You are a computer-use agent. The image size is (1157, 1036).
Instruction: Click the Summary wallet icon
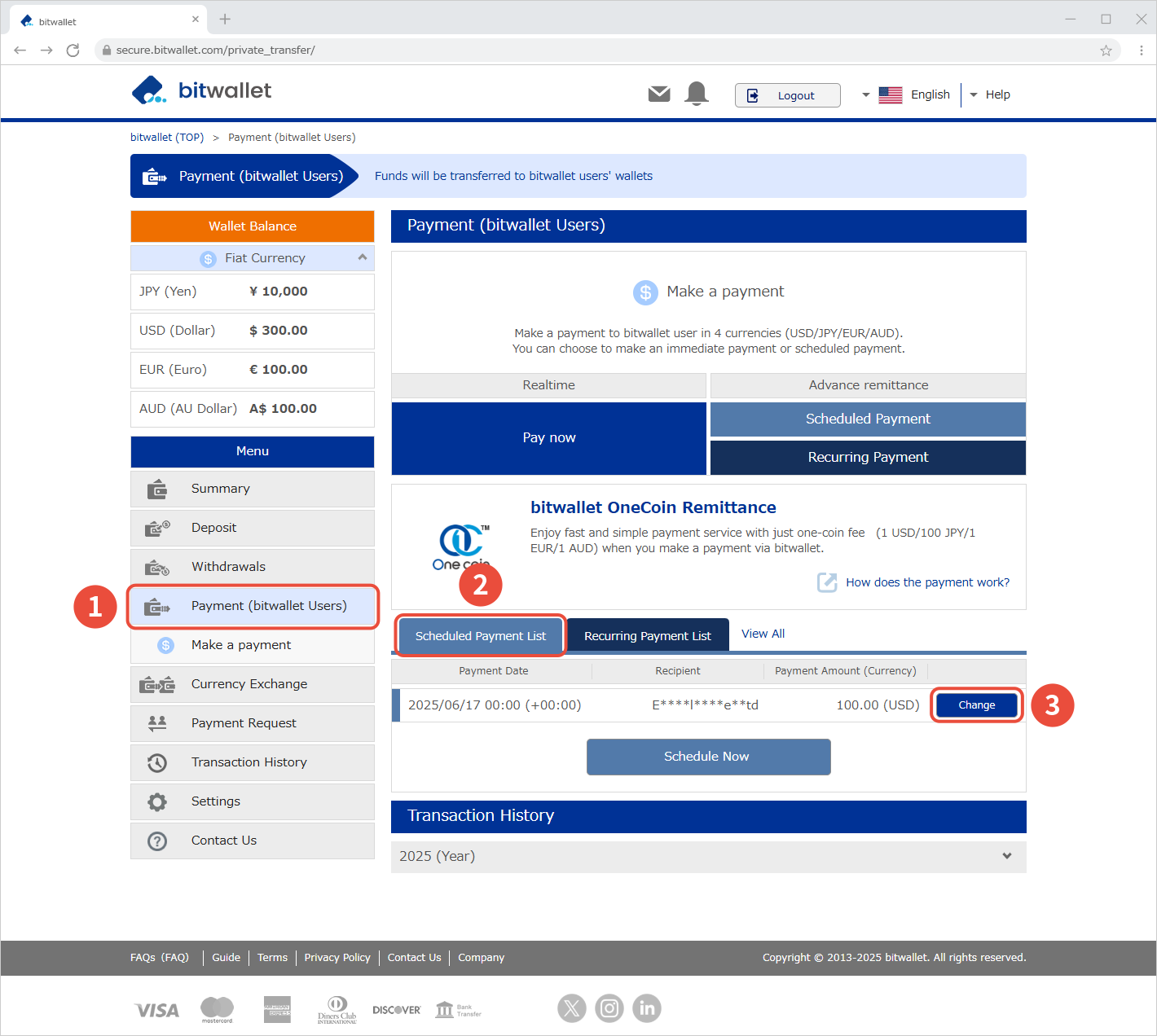tap(157, 489)
